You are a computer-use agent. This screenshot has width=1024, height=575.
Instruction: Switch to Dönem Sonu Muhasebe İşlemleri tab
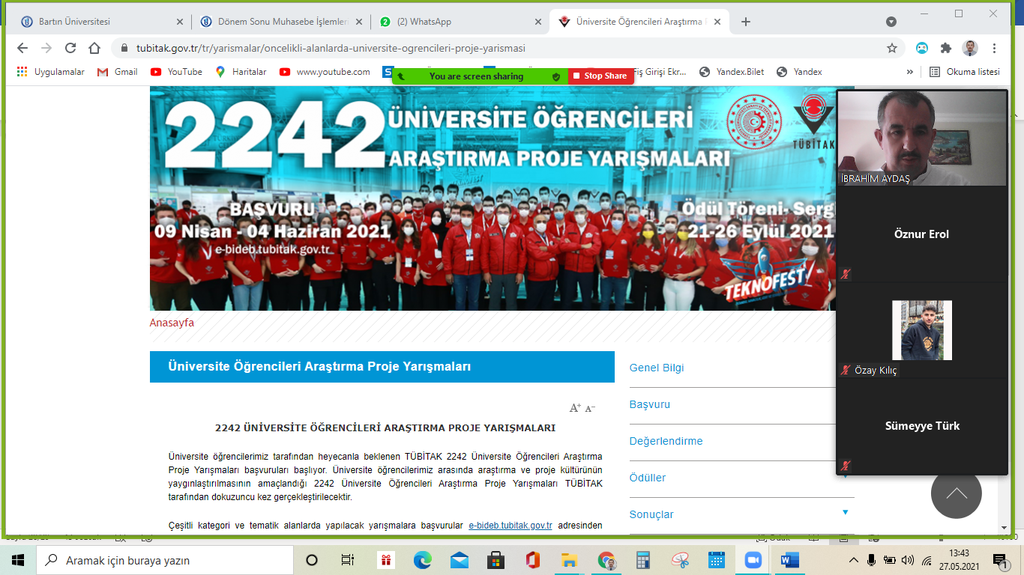click(281, 22)
